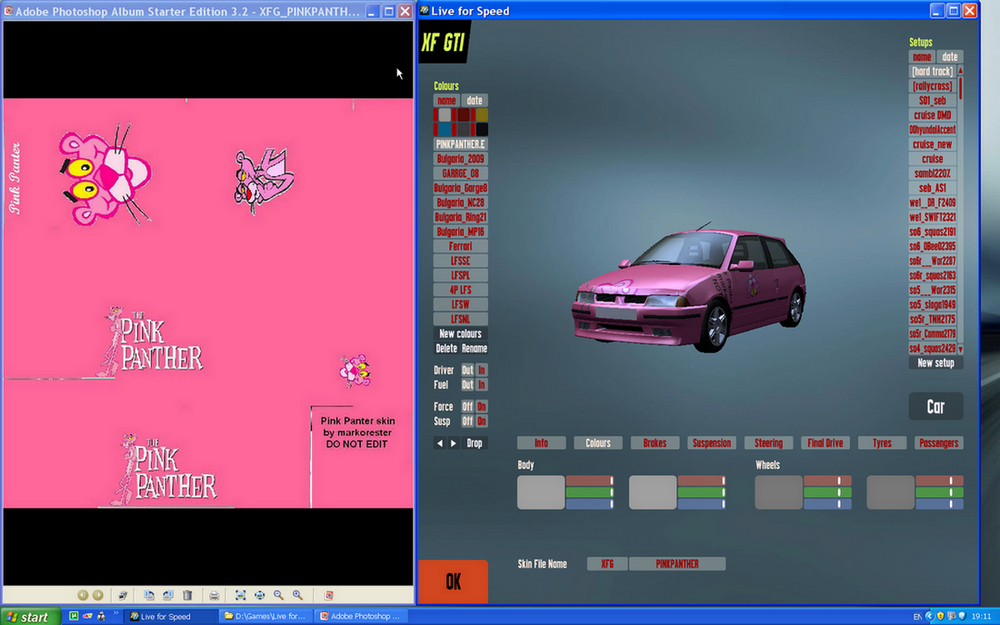Open the Info tab
The image size is (1000, 625).
pos(541,443)
